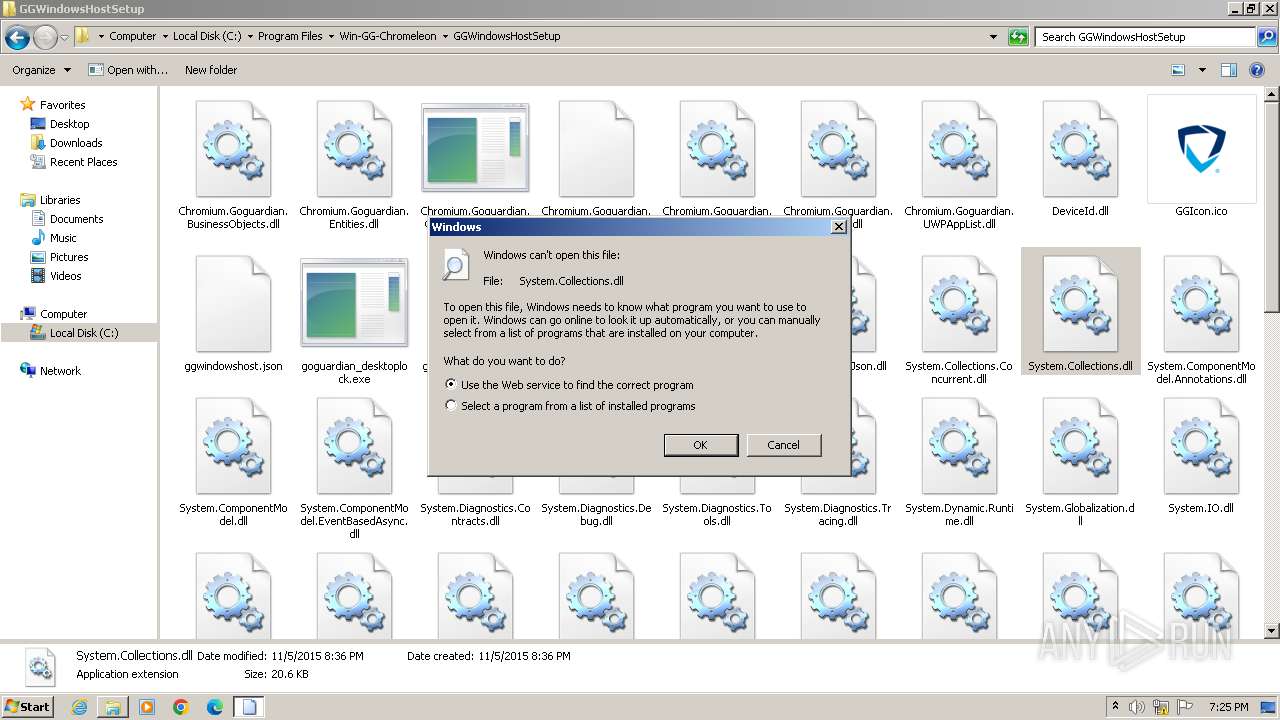Image resolution: width=1280 pixels, height=720 pixels.
Task: Open Windows Media Player from the taskbar
Action: click(x=147, y=707)
